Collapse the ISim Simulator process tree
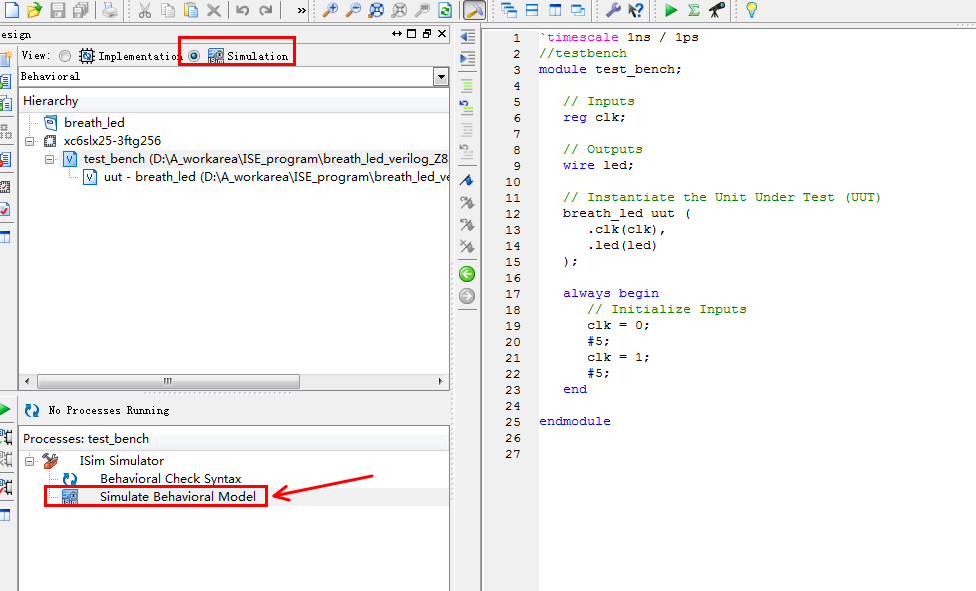 (x=30, y=461)
